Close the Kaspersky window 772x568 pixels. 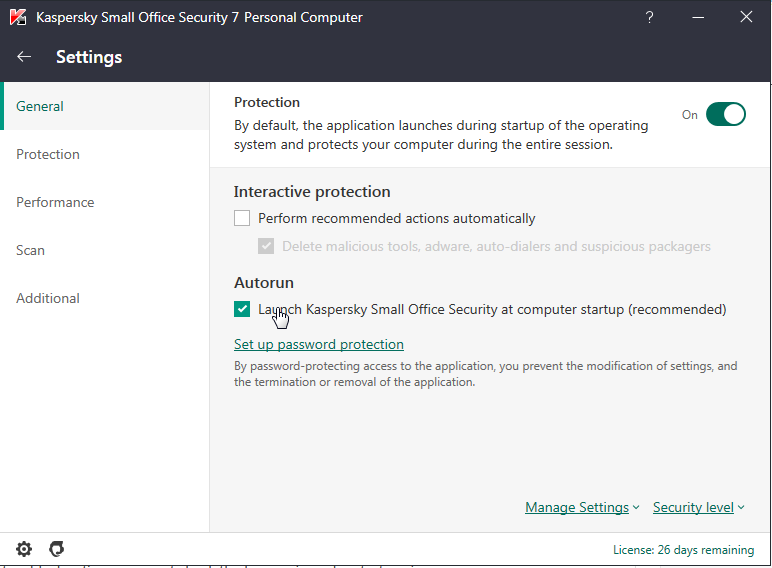click(746, 17)
